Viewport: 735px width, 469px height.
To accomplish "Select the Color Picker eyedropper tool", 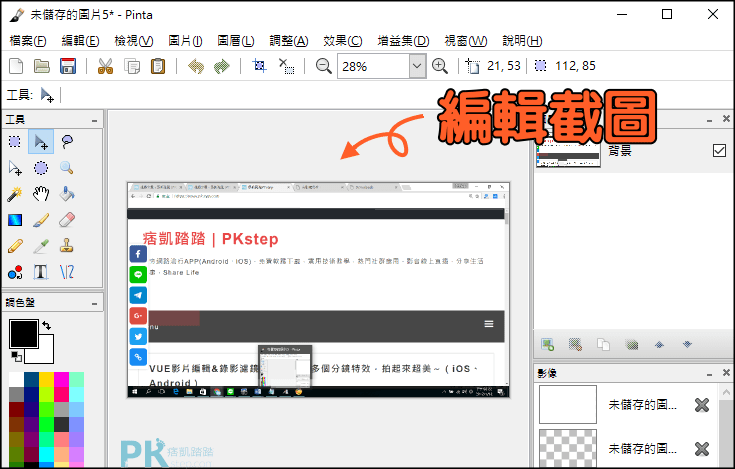I will coord(41,246).
